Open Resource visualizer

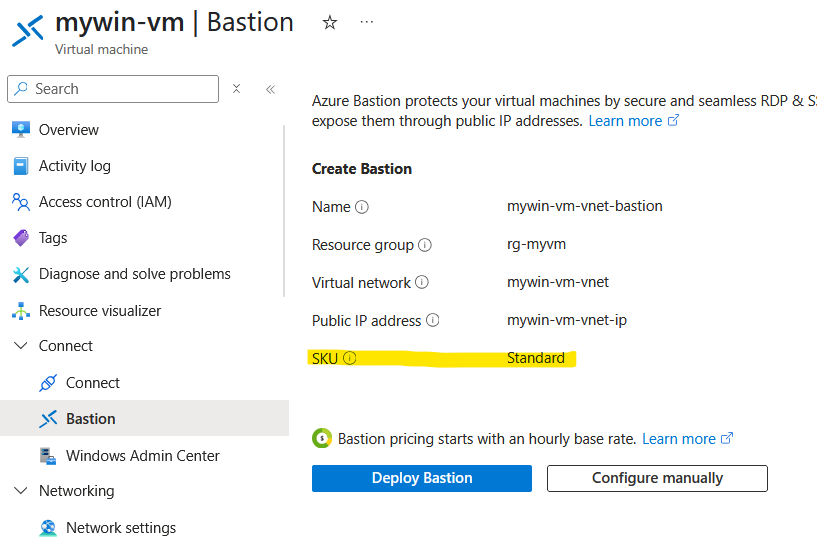point(100,311)
